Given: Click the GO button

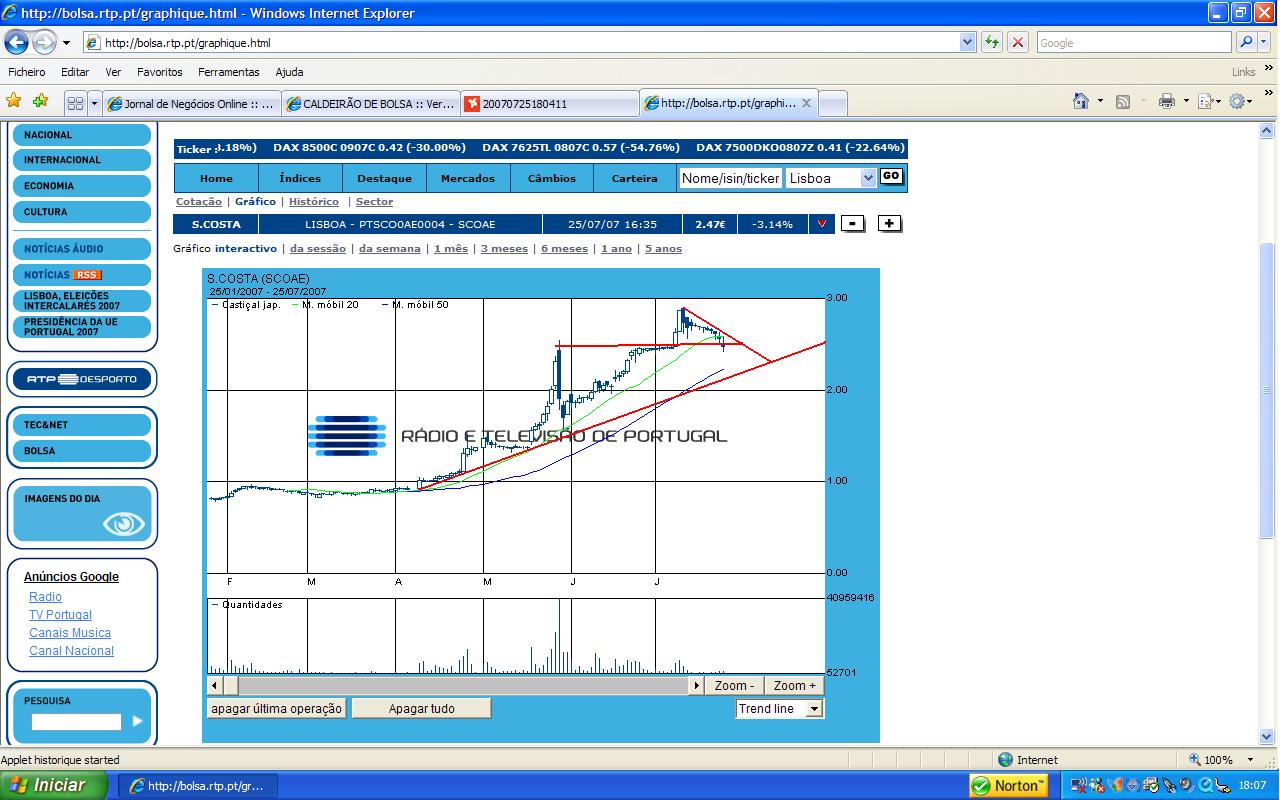Looking at the screenshot, I should point(891,176).
